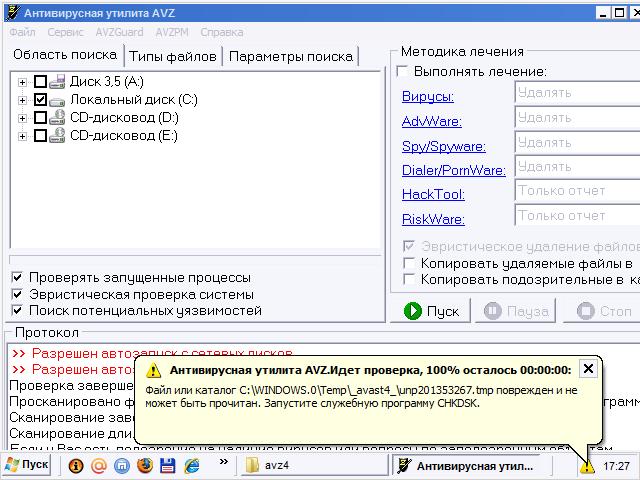The image size is (640, 480).
Task: Open the Spy/Spyware link
Action: (x=444, y=146)
